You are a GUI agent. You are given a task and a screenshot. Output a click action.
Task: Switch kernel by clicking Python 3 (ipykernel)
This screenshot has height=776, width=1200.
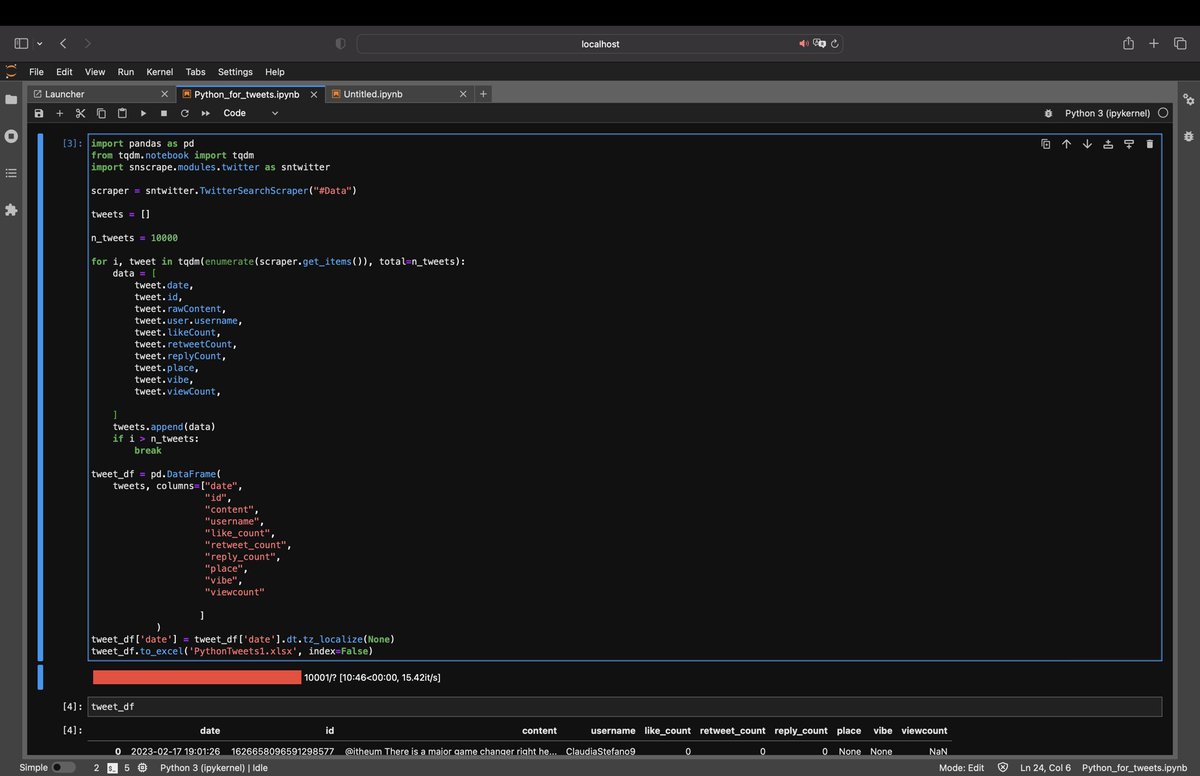[x=1107, y=114]
